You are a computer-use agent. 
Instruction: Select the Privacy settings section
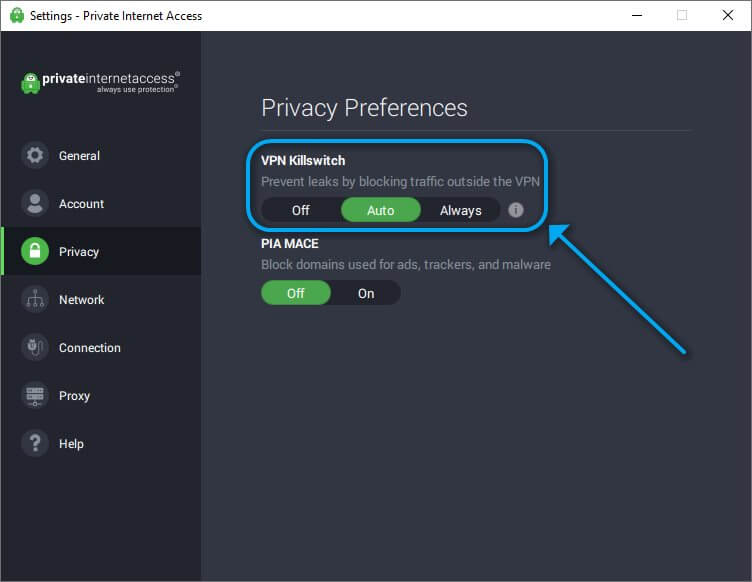coord(101,251)
